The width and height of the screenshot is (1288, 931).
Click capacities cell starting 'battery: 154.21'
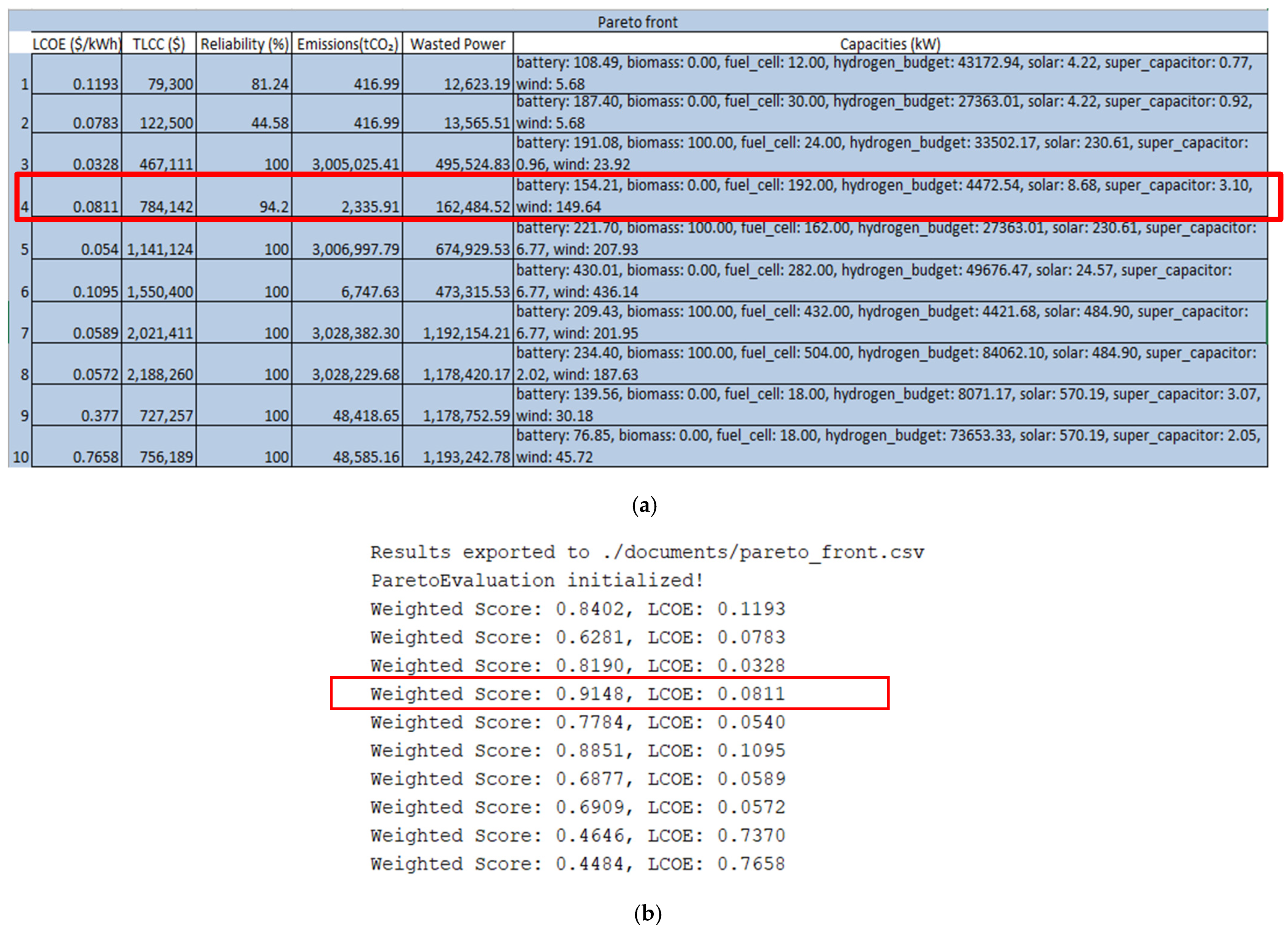pyautogui.click(x=890, y=196)
